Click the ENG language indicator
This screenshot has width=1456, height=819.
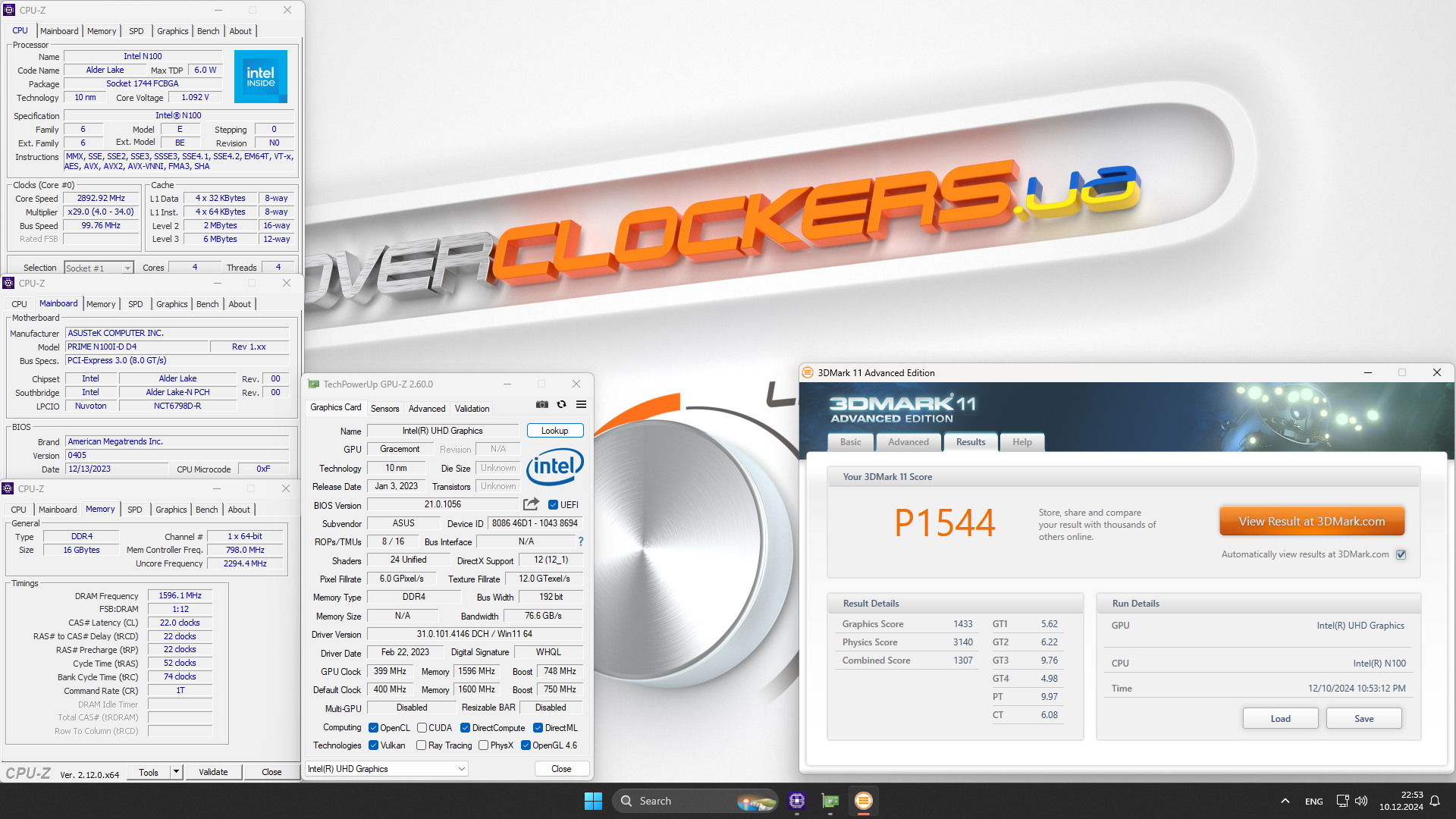[x=1313, y=801]
